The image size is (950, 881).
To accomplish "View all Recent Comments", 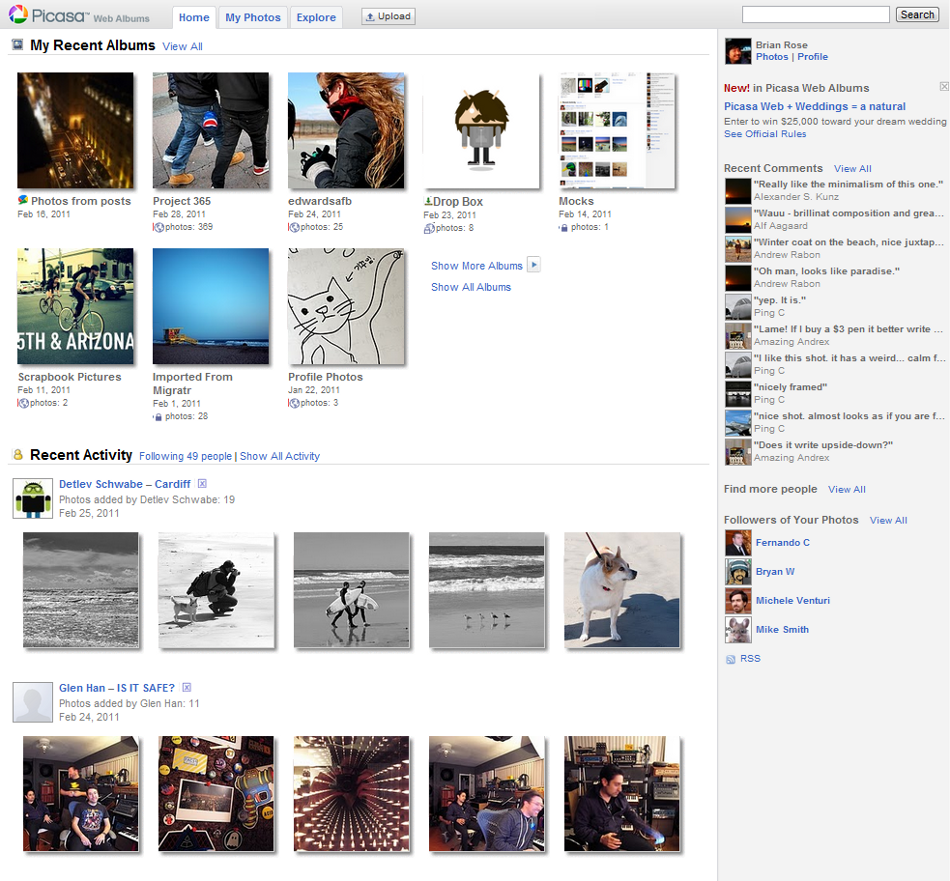I will 852,169.
